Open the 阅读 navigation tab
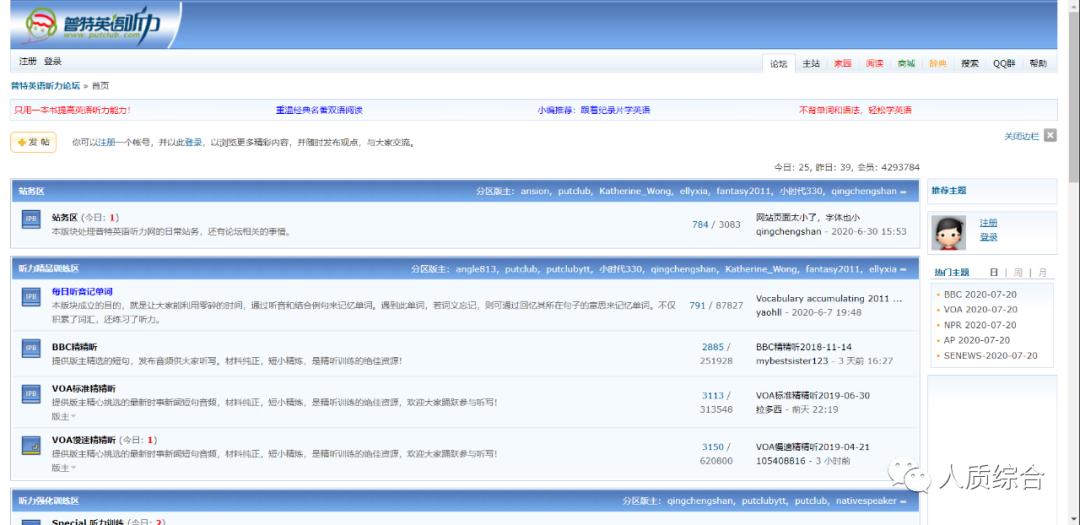The height and width of the screenshot is (525, 1080). click(875, 63)
